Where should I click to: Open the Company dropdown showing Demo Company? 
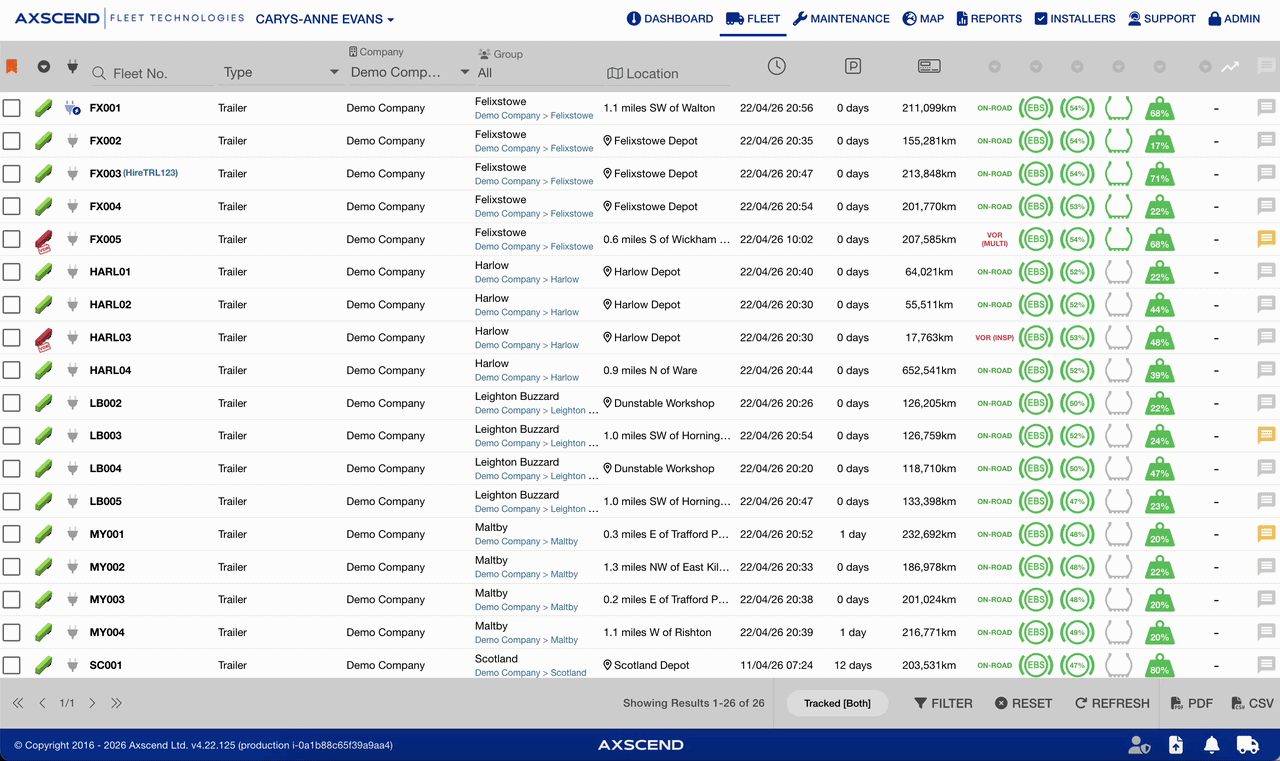click(409, 72)
